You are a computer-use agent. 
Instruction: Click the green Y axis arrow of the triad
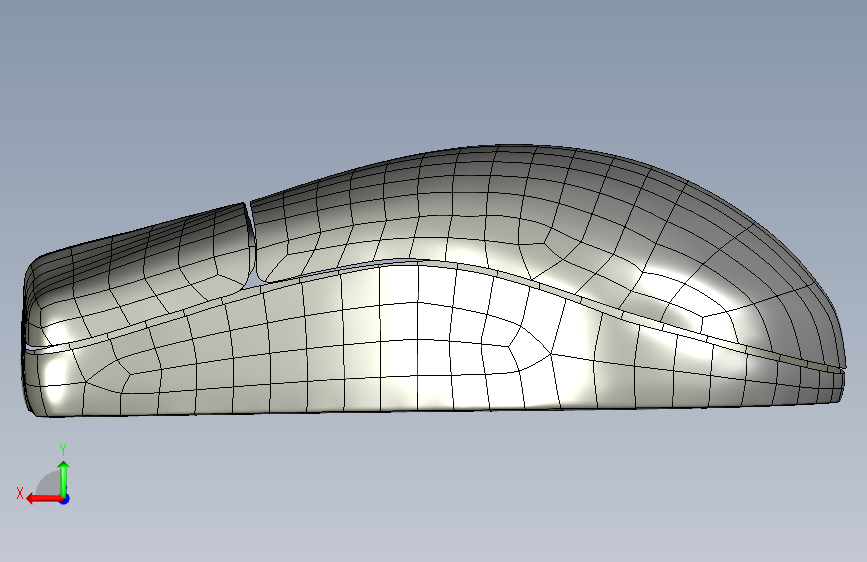pos(64,478)
